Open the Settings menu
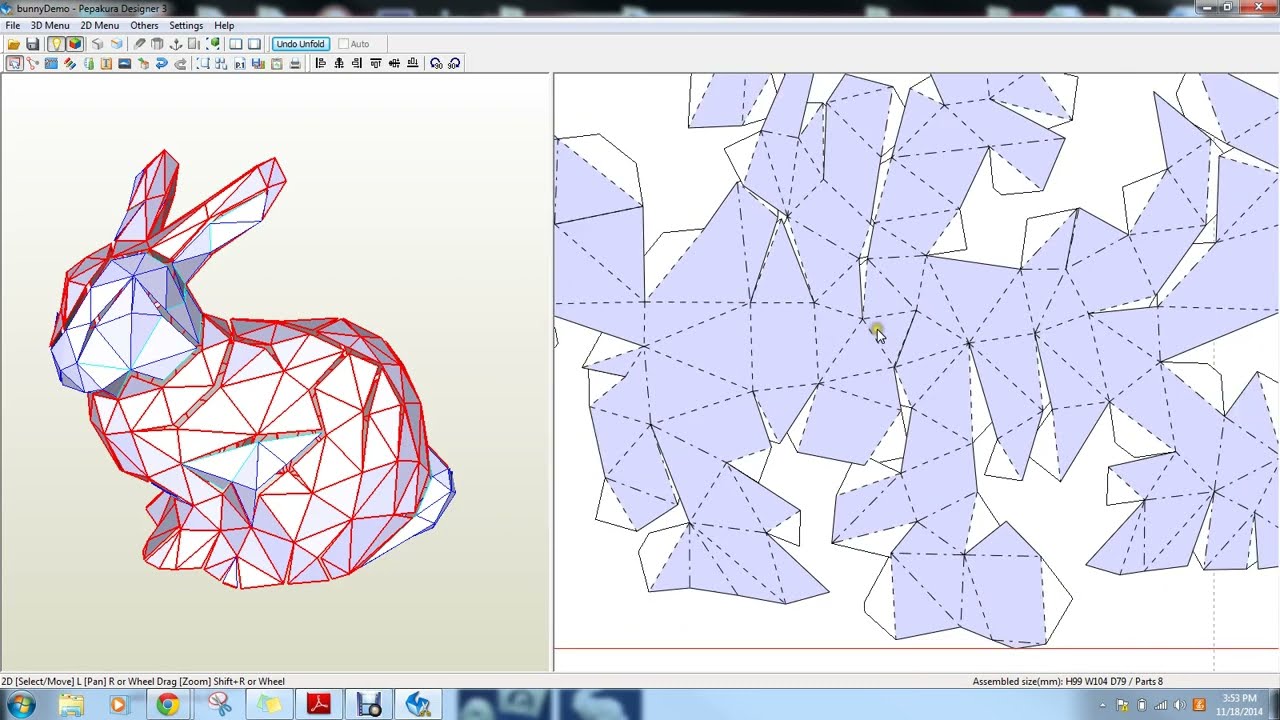This screenshot has width=1280, height=720. (186, 25)
